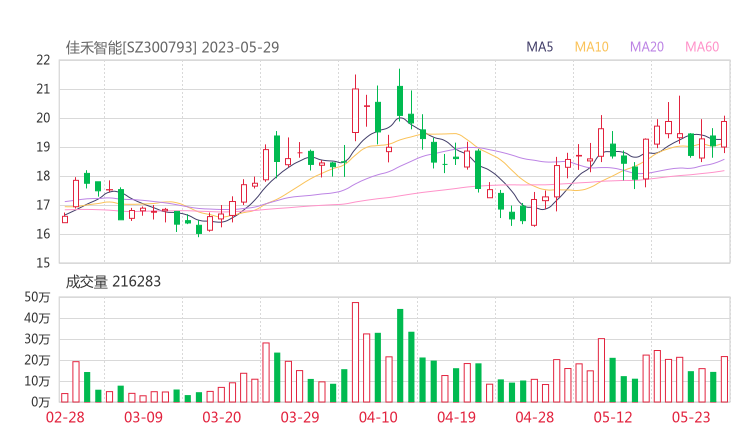
Task: Click the 04-19 date axis label
Action: click(x=456, y=417)
